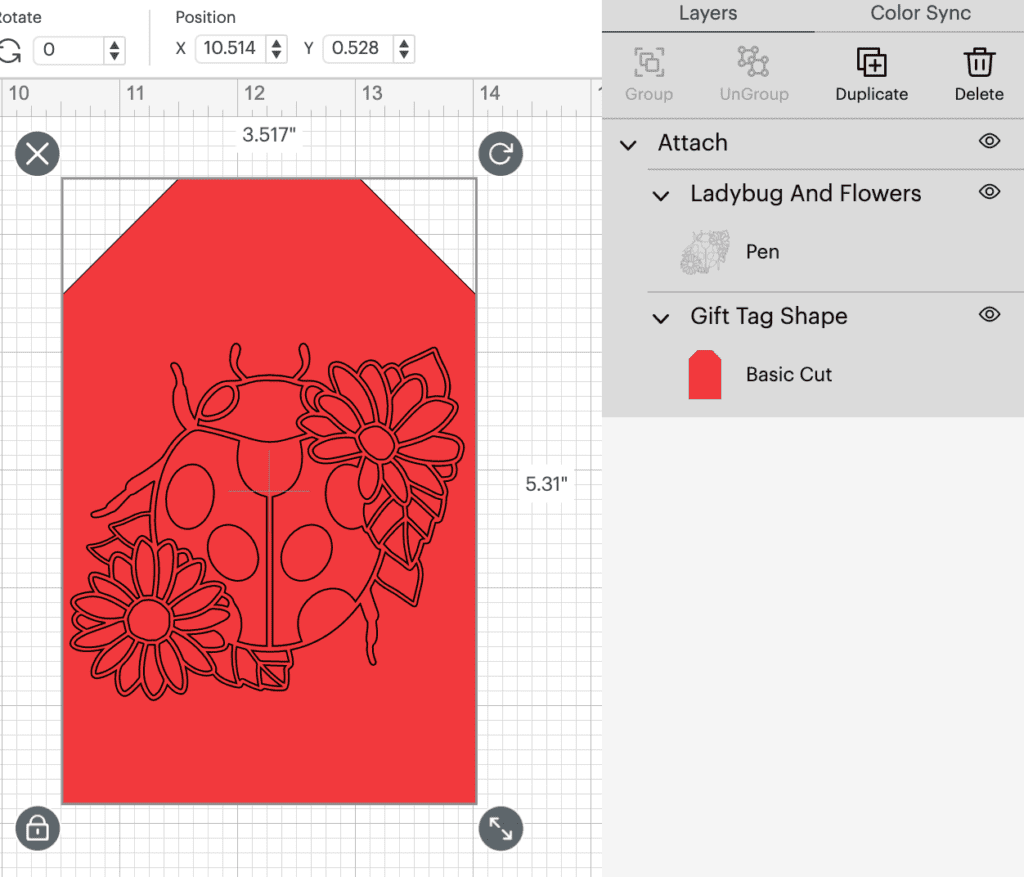Click the Rotate value field
Viewport: 1024px width, 877px height.
(x=69, y=50)
